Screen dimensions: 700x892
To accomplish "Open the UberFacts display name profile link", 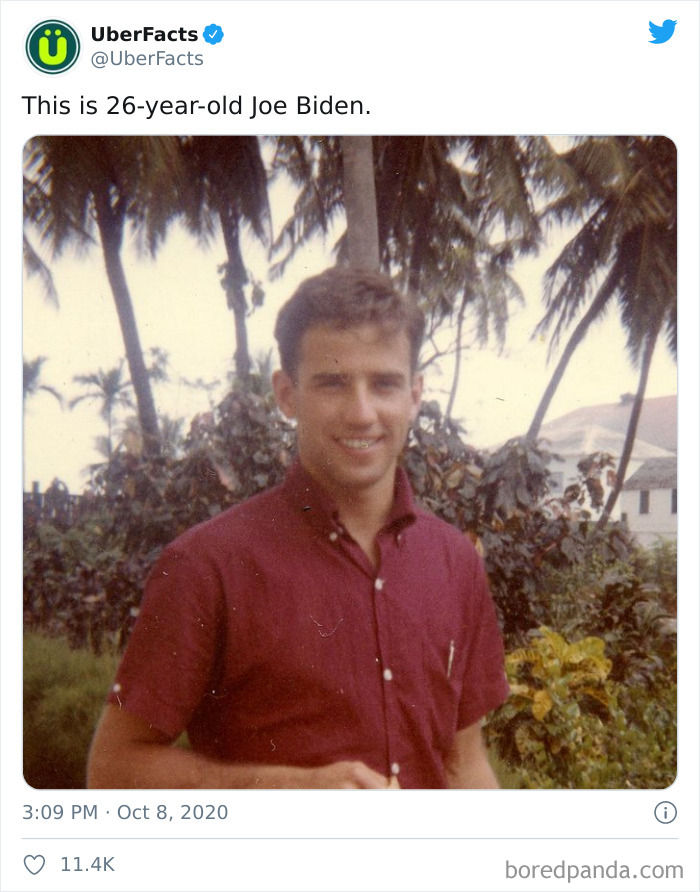I will pyautogui.click(x=145, y=35).
